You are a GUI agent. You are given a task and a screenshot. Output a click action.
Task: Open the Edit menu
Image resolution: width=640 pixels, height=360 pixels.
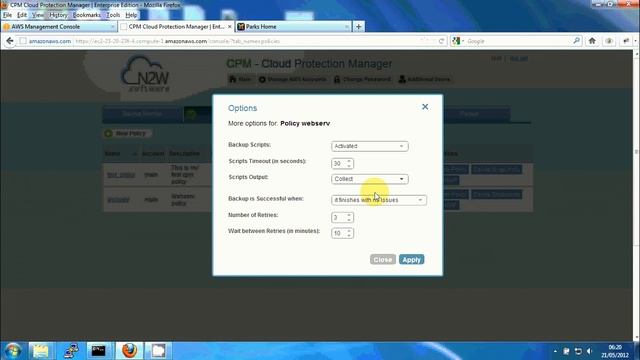point(22,15)
